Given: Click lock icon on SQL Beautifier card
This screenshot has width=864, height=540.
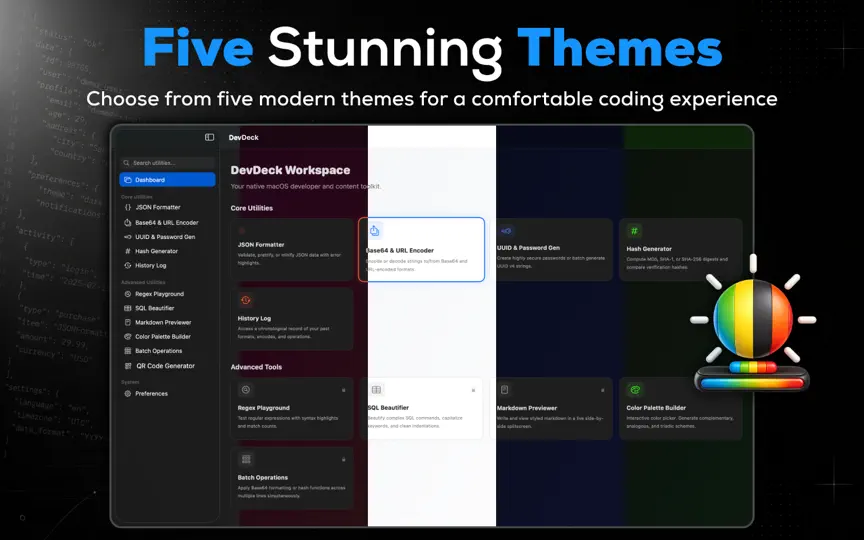Looking at the screenshot, I should (473, 390).
